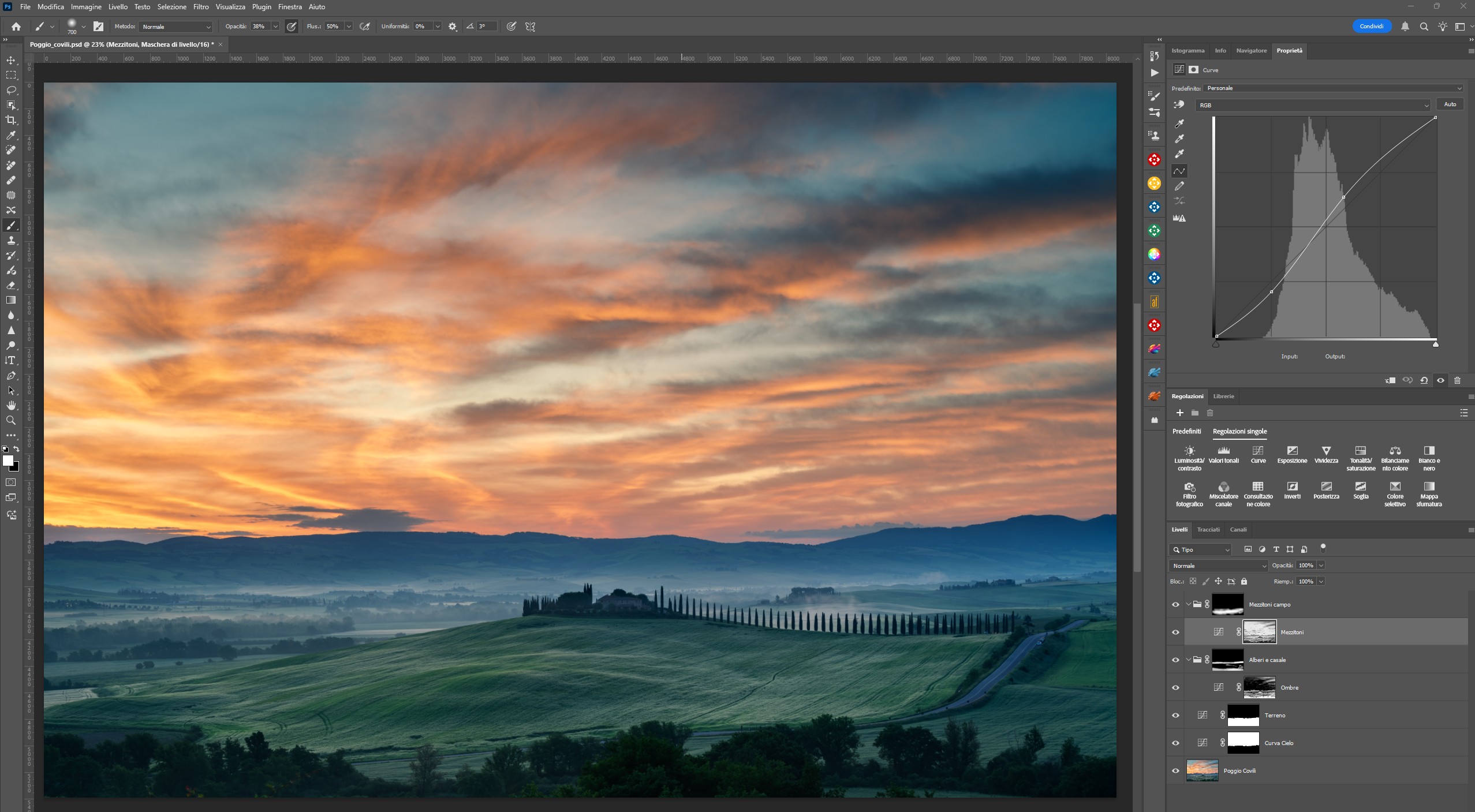Select the Gradient tool
The image size is (1475, 812).
click(11, 300)
